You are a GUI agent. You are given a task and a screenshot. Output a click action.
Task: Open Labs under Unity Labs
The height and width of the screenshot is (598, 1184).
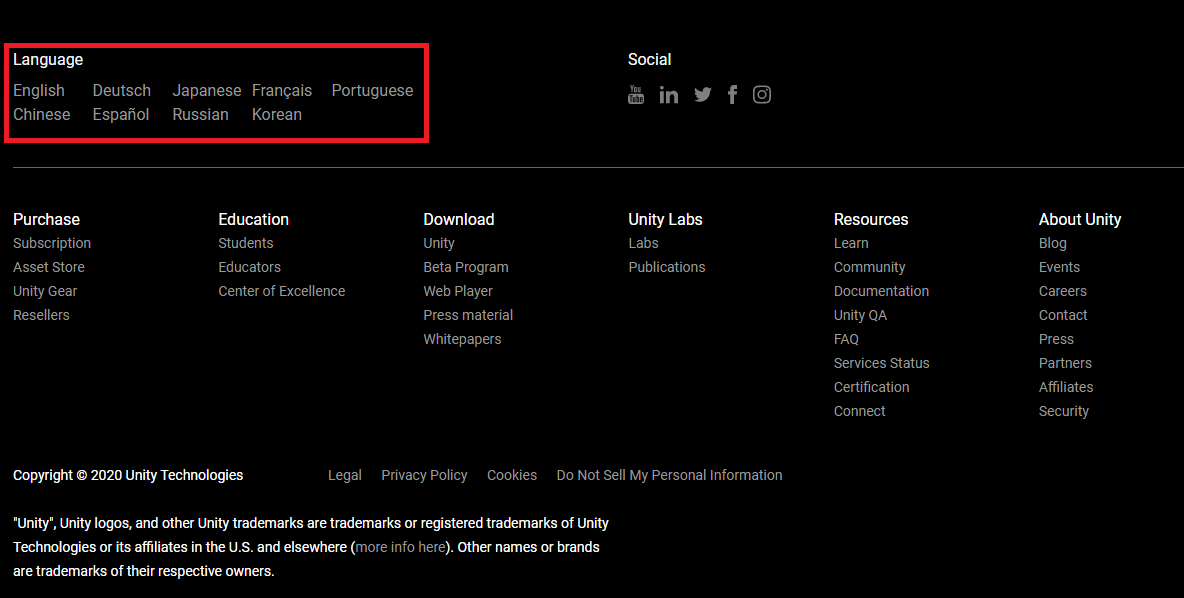(x=643, y=243)
